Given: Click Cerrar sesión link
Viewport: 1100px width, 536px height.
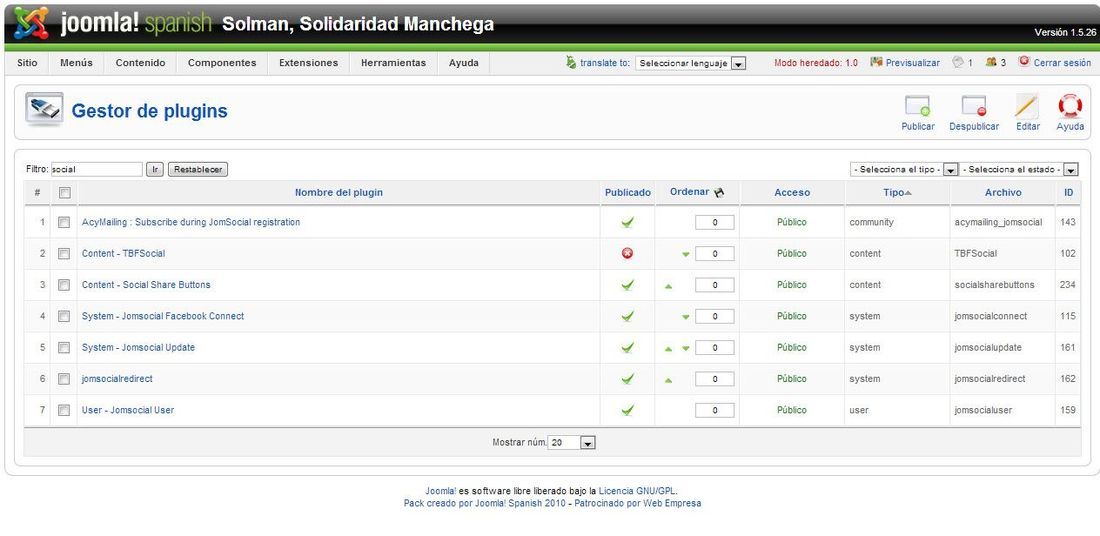Looking at the screenshot, I should tap(1062, 62).
